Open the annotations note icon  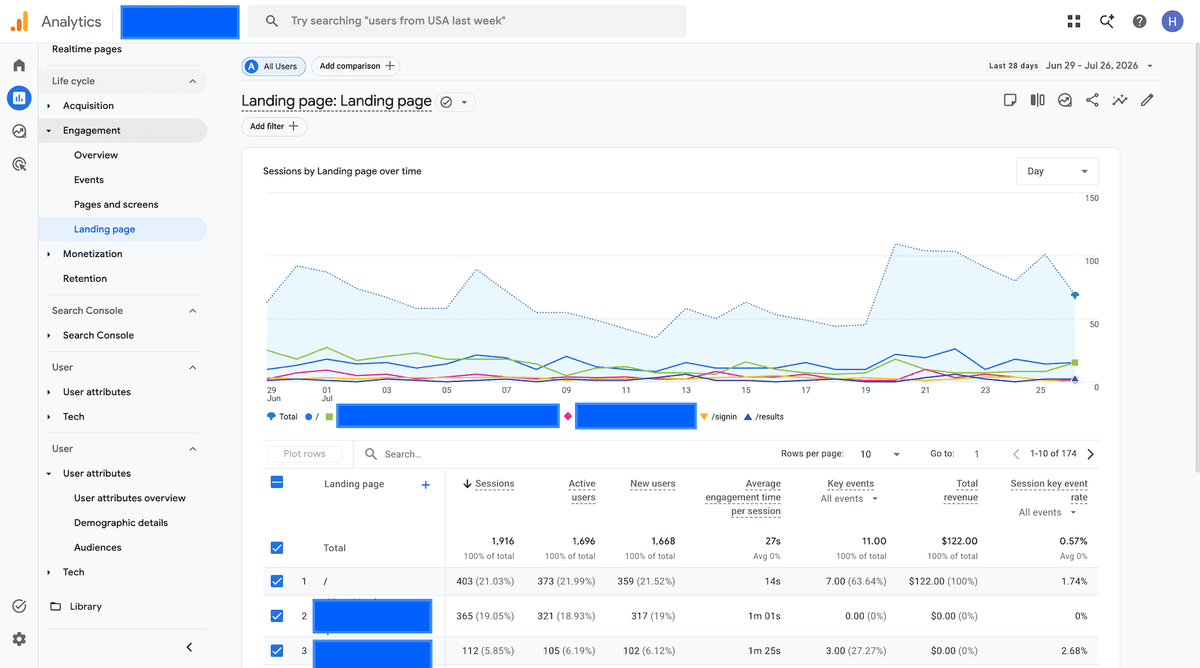coord(1010,100)
